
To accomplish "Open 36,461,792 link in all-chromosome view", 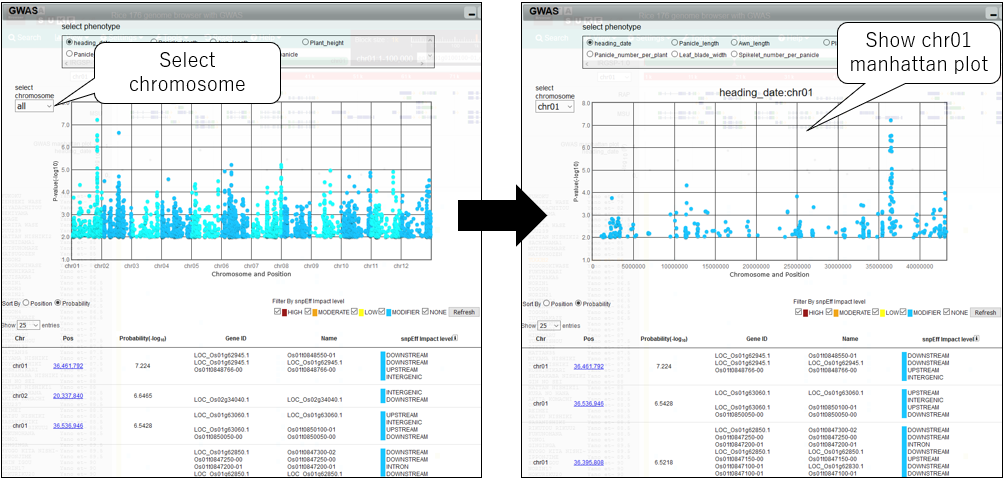I will [x=68, y=366].
